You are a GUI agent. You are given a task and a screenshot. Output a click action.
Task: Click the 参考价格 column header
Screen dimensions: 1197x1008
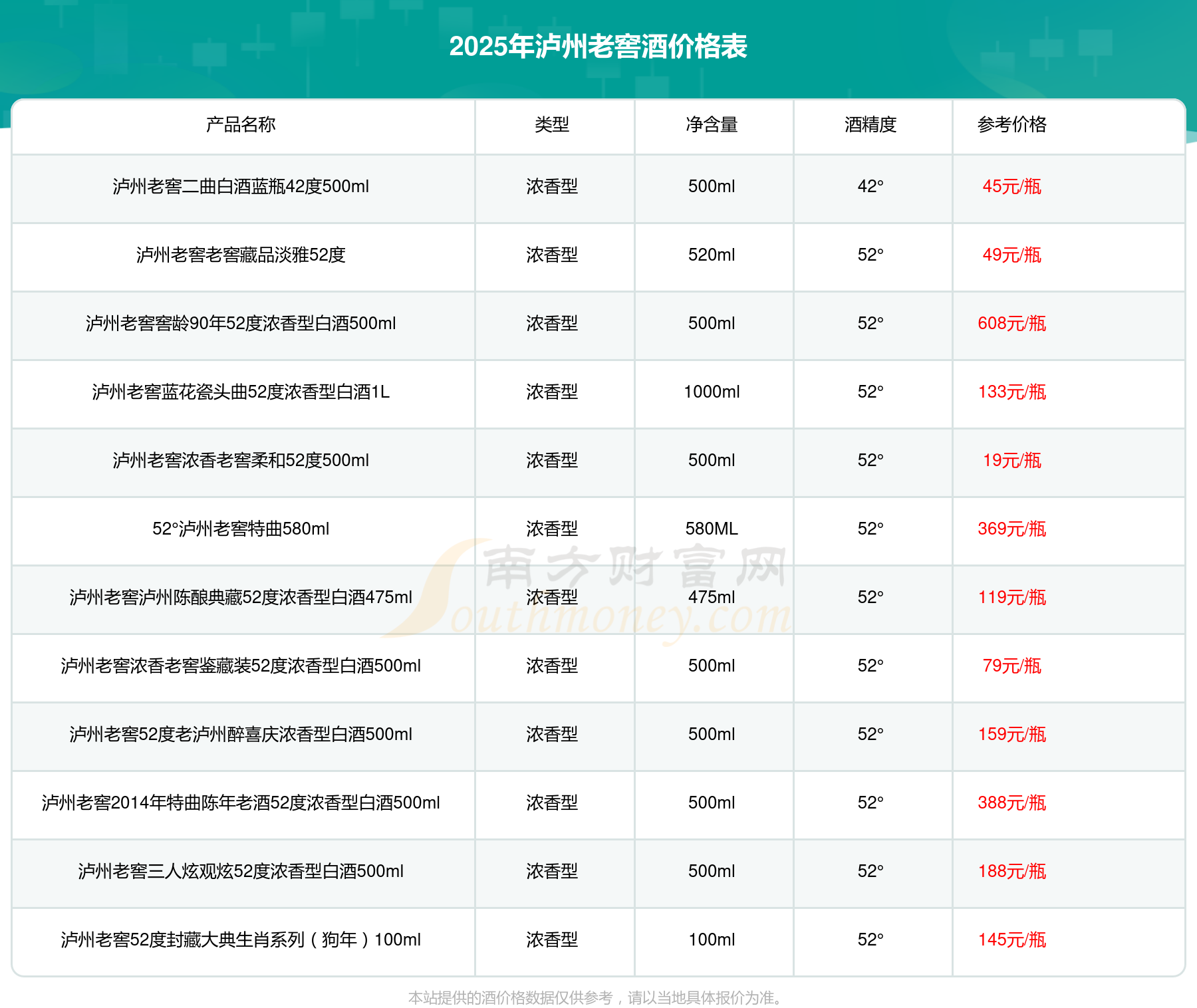click(1011, 124)
